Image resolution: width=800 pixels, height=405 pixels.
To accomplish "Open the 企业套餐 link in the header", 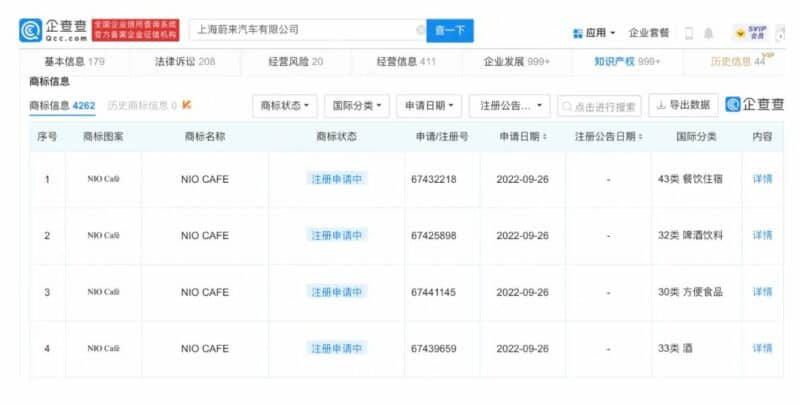I will pos(649,33).
